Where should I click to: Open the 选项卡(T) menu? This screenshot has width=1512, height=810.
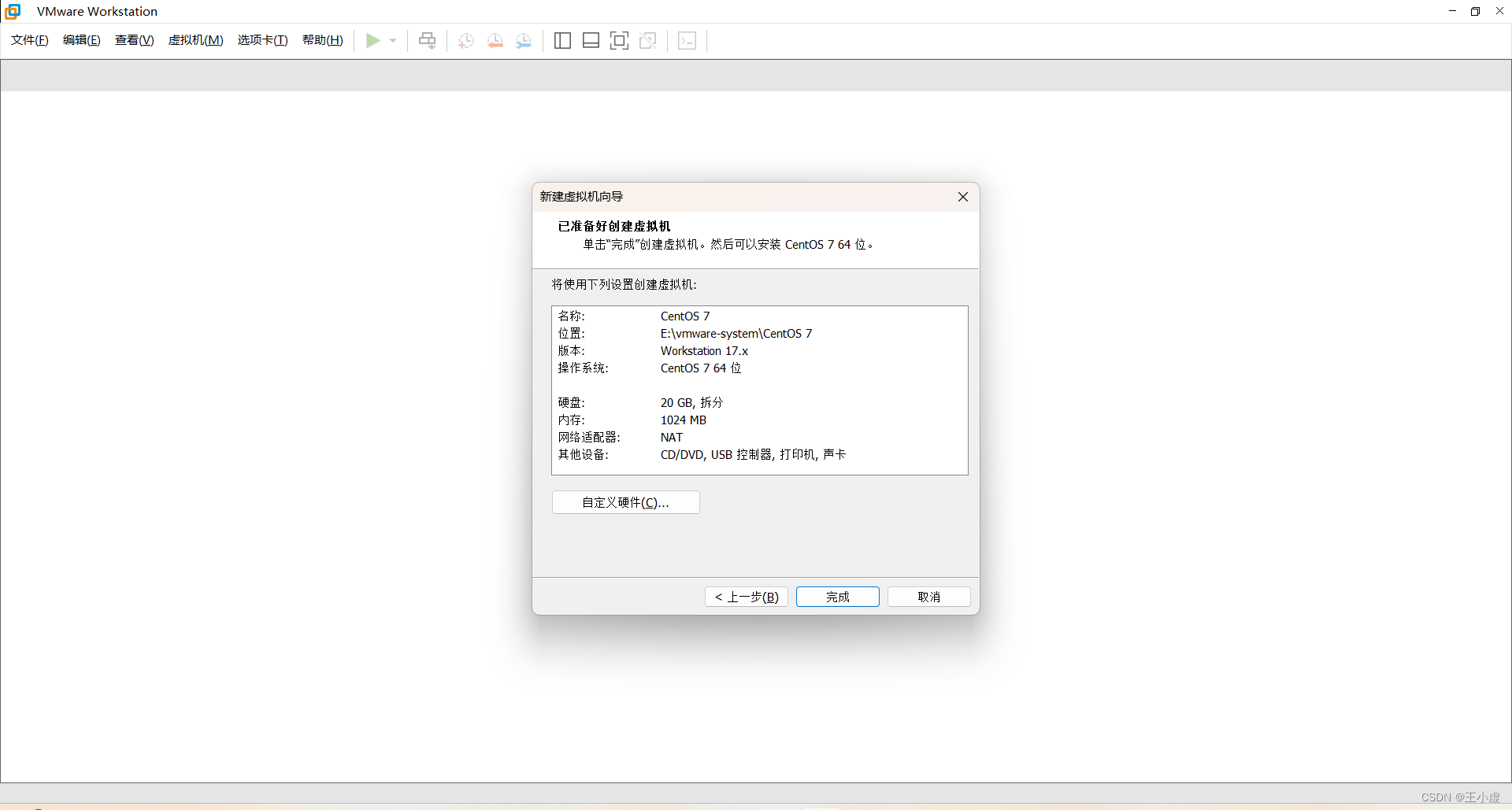pos(263,40)
